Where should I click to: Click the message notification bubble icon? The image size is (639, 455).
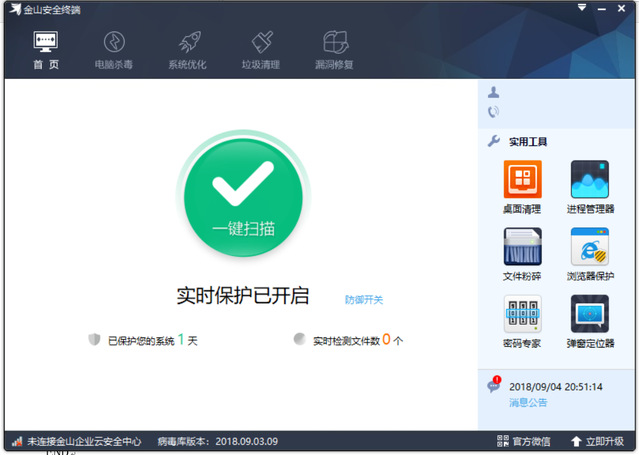[x=494, y=386]
